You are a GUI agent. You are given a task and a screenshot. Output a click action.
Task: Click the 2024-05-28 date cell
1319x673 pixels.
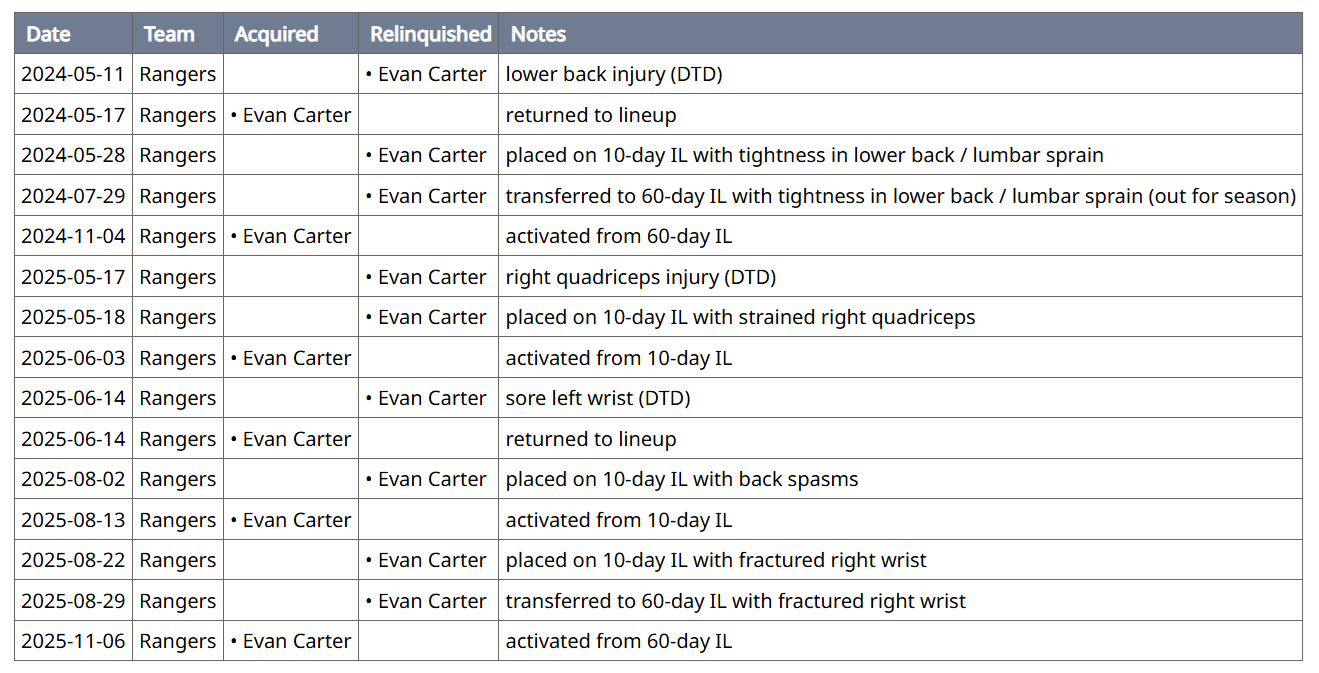73,155
